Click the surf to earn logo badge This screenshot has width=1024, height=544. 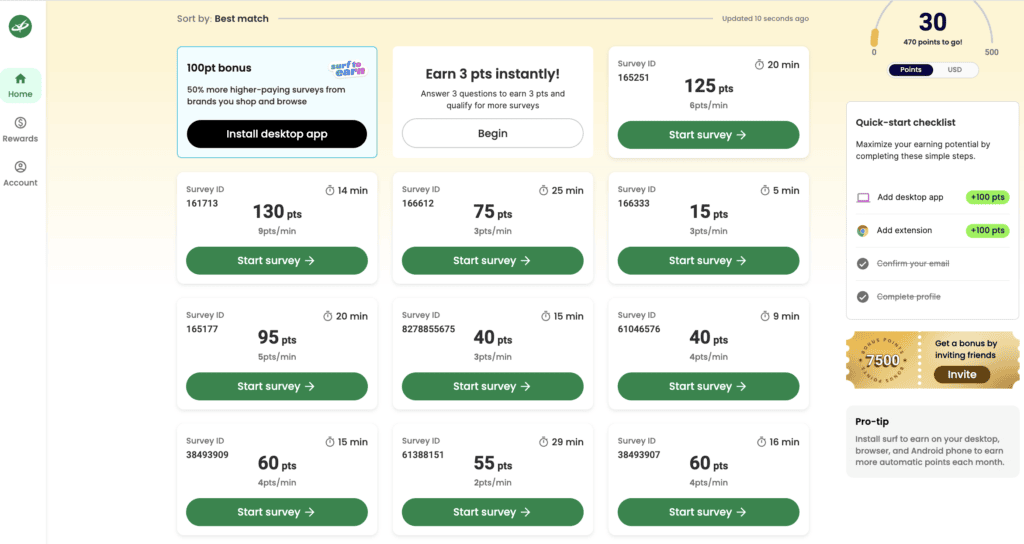pos(348,69)
